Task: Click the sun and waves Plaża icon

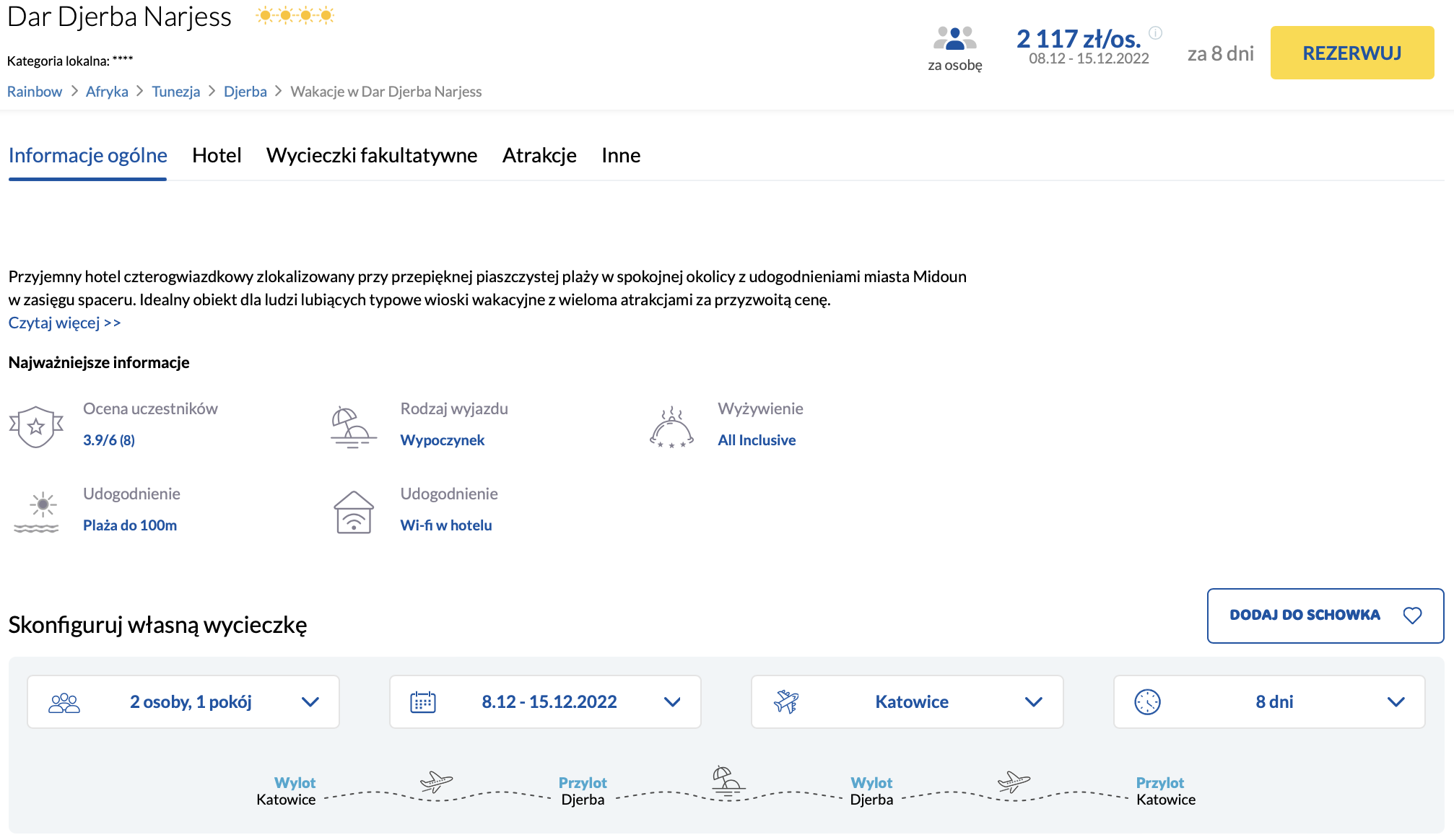Action: [36, 512]
